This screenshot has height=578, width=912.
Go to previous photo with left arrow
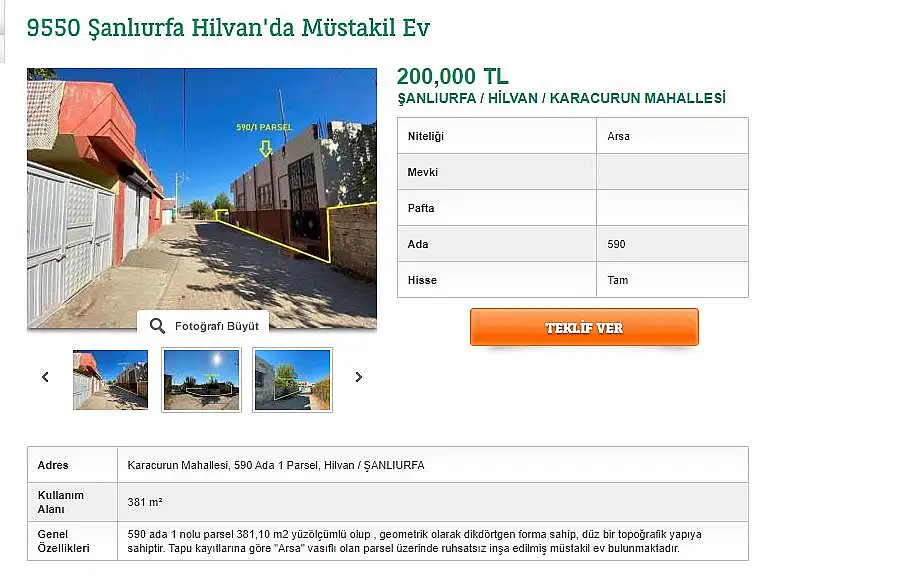45,377
